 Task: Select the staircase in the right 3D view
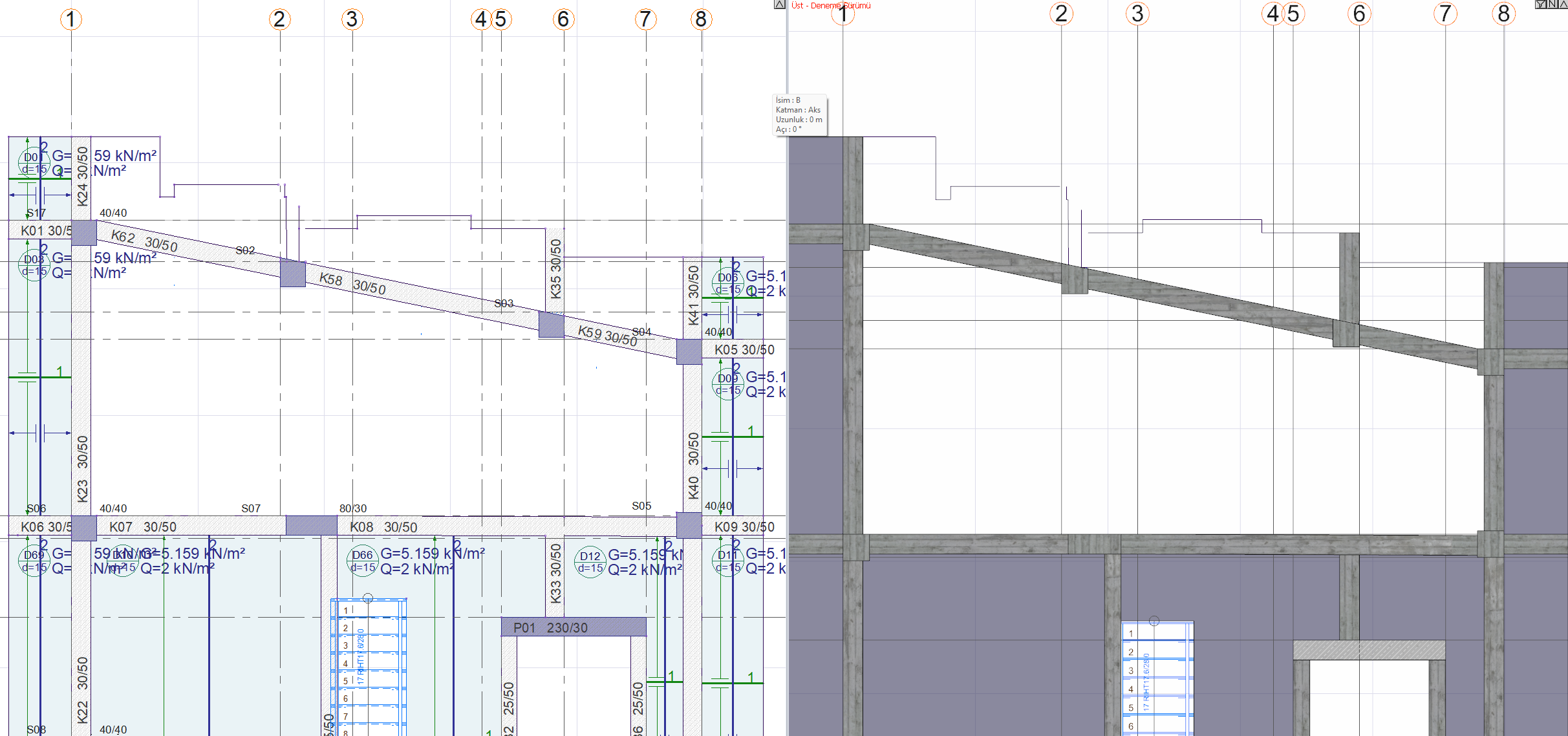pos(1157,679)
